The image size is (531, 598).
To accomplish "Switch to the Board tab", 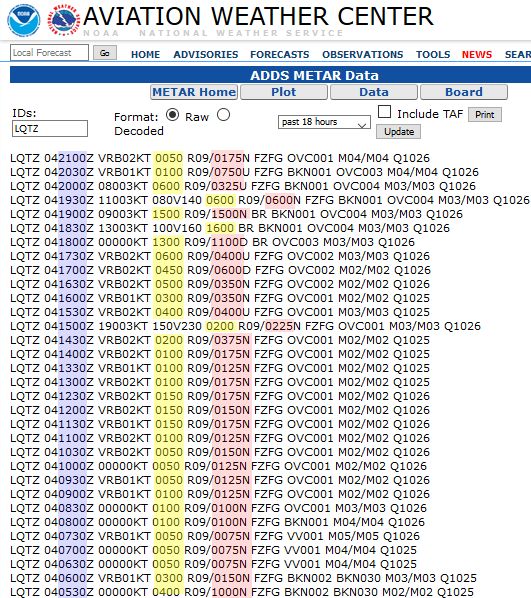I will [x=464, y=92].
